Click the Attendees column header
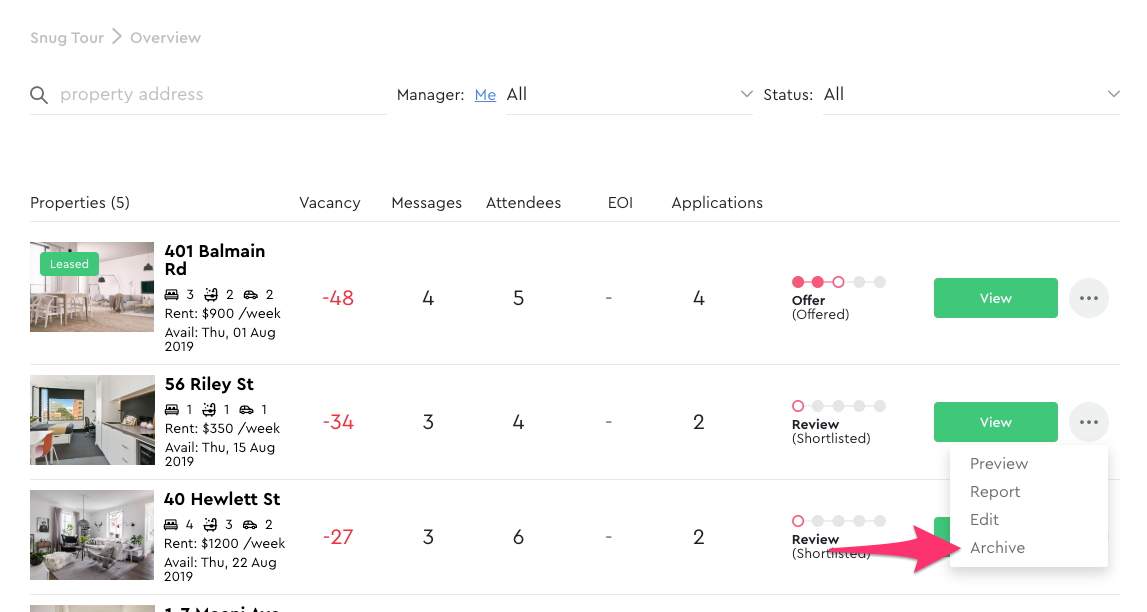 pos(524,203)
